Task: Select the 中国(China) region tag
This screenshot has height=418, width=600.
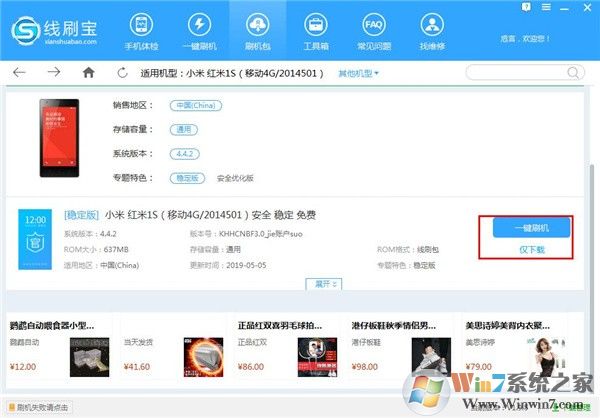Action: (196, 105)
